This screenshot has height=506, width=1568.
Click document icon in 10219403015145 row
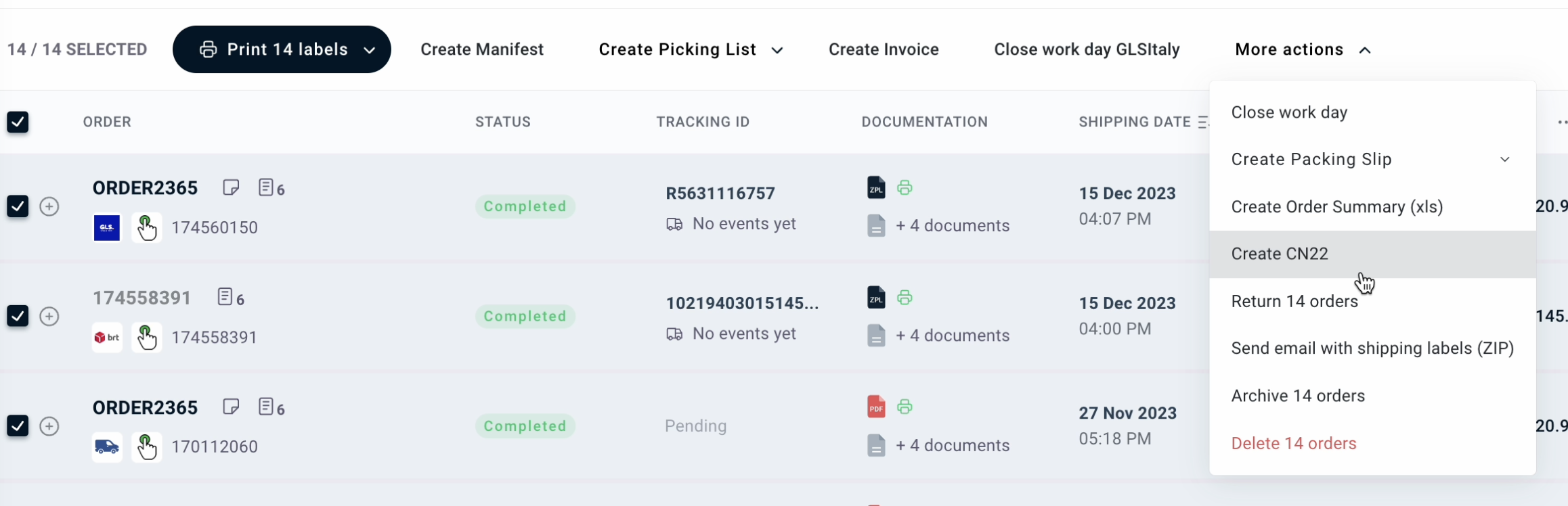[x=876, y=336]
